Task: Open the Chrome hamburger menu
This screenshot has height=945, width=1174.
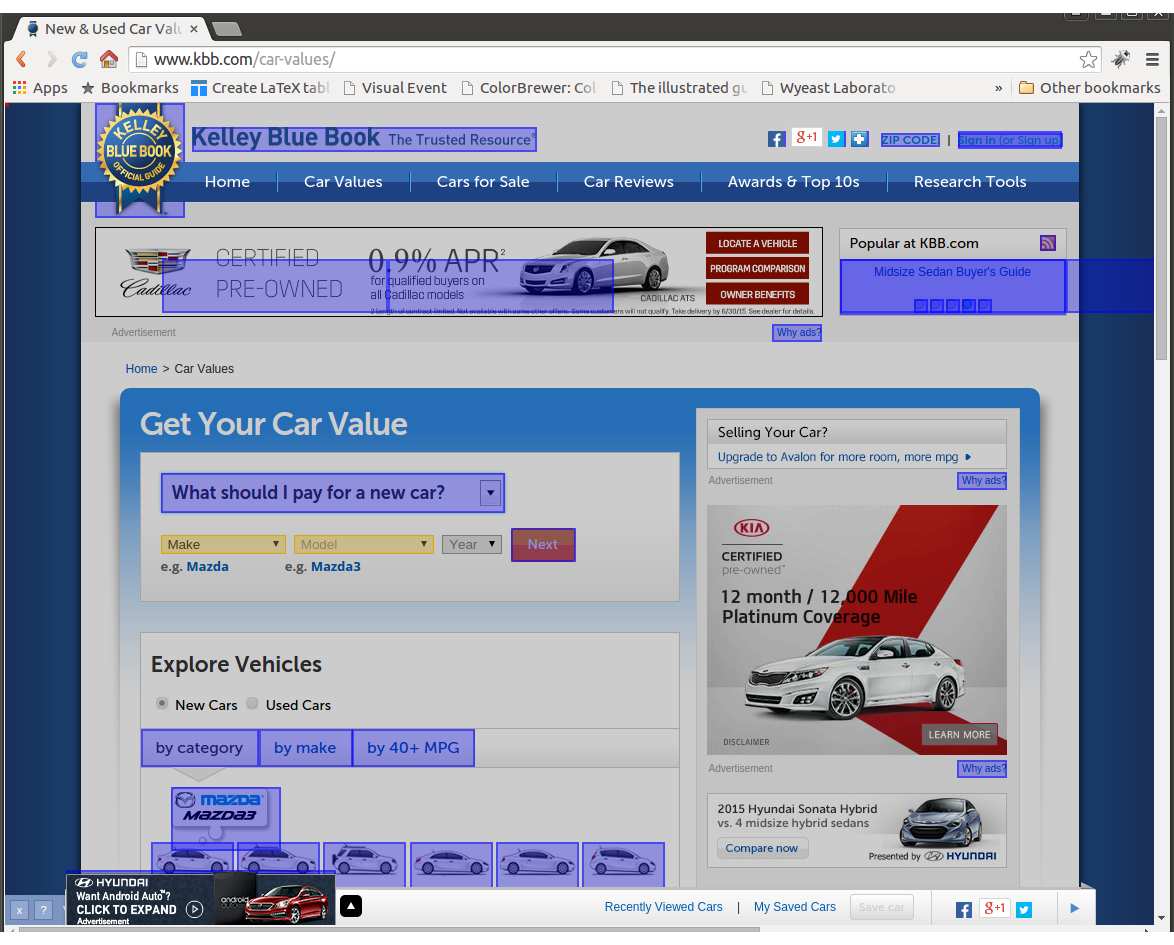Action: click(1152, 59)
